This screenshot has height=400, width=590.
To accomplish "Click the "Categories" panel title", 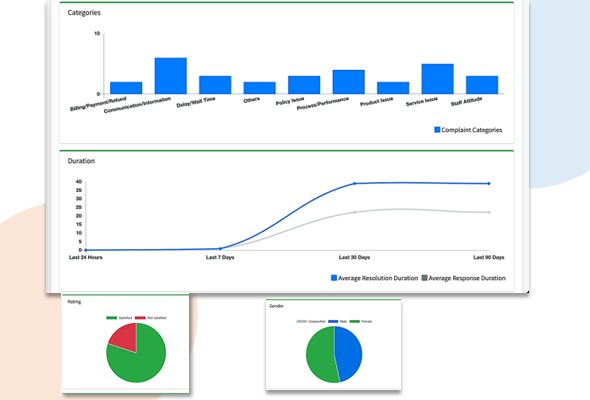I will point(84,12).
